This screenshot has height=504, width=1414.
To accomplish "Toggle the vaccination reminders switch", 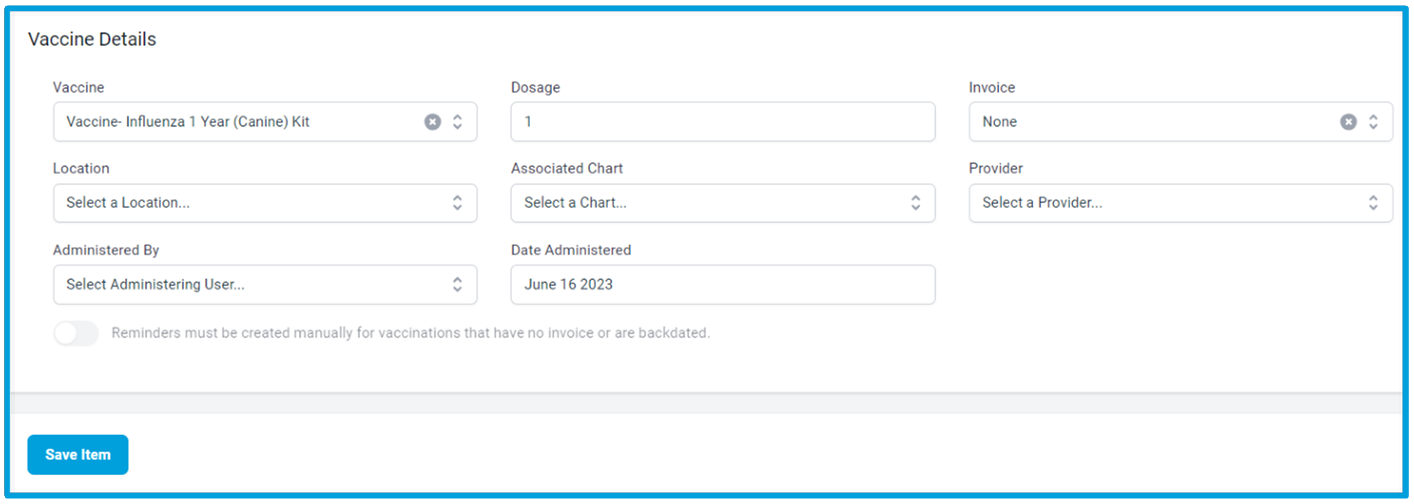I will click(76, 333).
